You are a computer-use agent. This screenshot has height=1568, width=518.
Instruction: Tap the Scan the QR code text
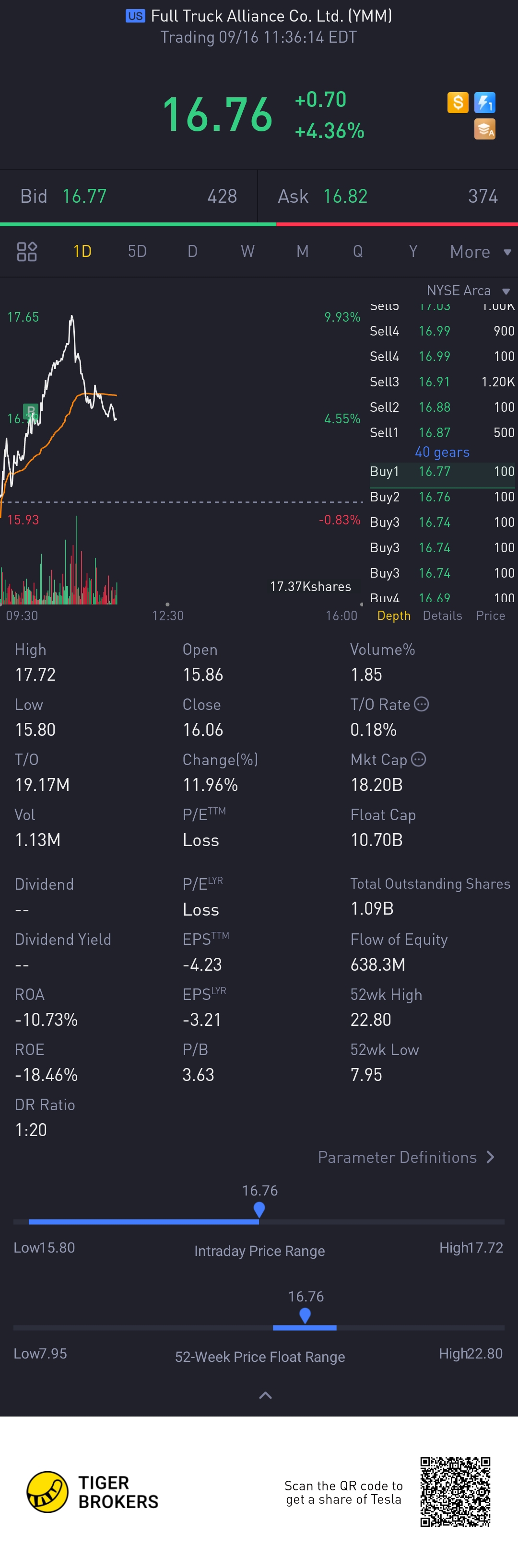coord(343,1493)
